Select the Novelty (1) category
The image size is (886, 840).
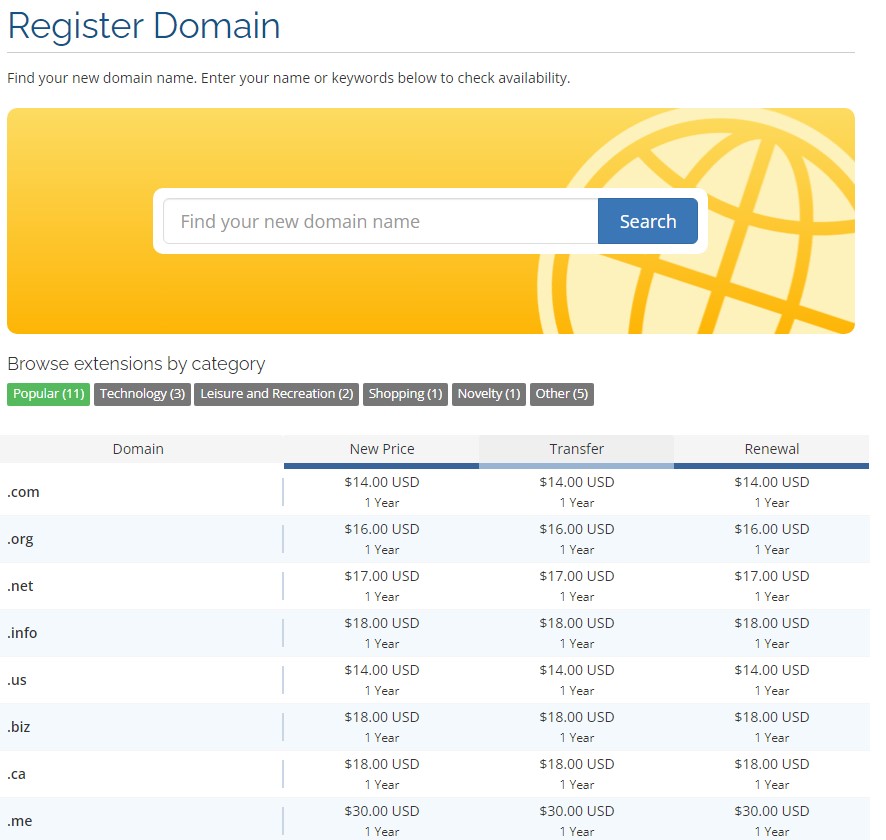[489, 394]
